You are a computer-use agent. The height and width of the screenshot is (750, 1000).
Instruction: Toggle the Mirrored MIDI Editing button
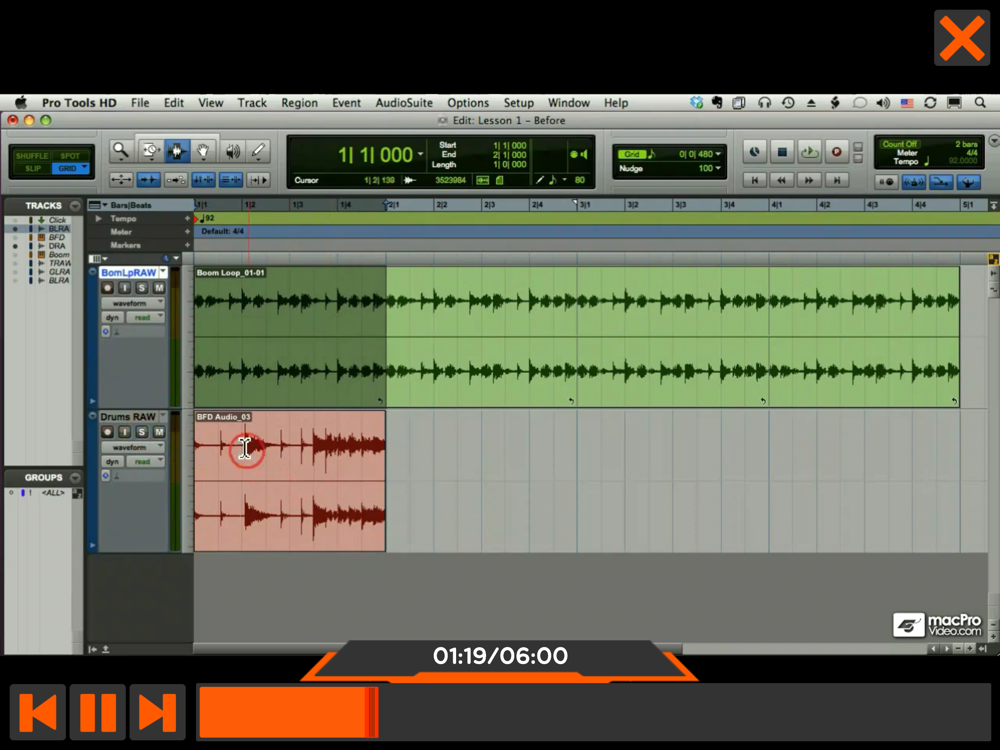click(175, 180)
